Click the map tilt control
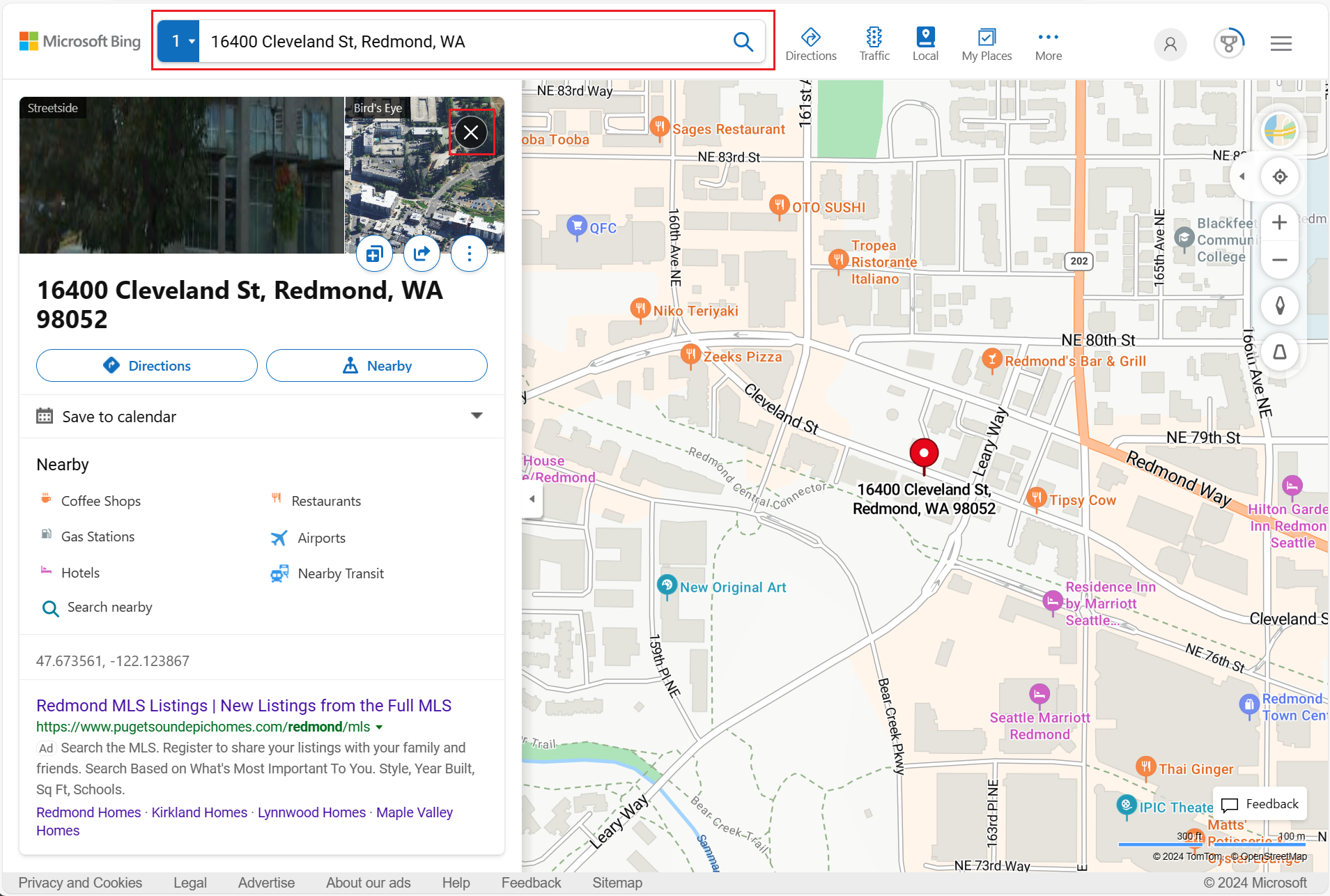Screen dimensions: 1330x896 tap(1280, 352)
